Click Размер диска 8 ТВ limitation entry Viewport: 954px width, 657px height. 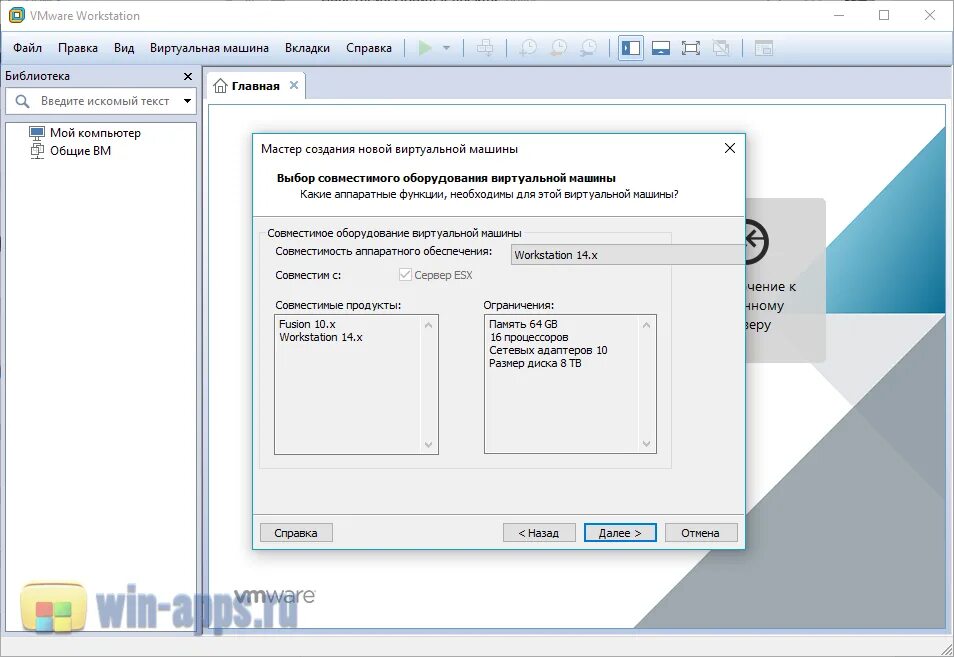click(x=535, y=363)
